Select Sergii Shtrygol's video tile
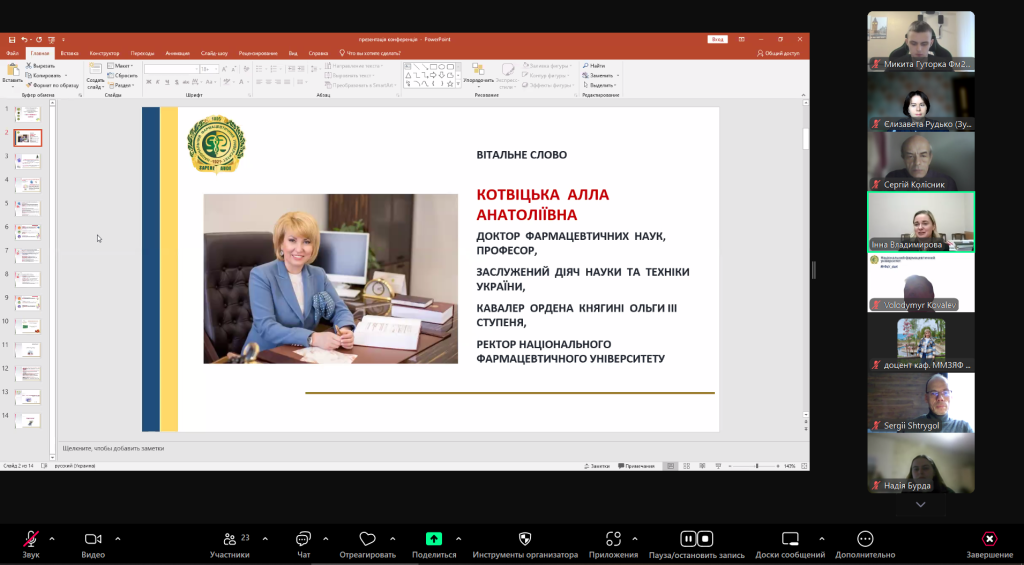The image size is (1024, 565). click(921, 403)
